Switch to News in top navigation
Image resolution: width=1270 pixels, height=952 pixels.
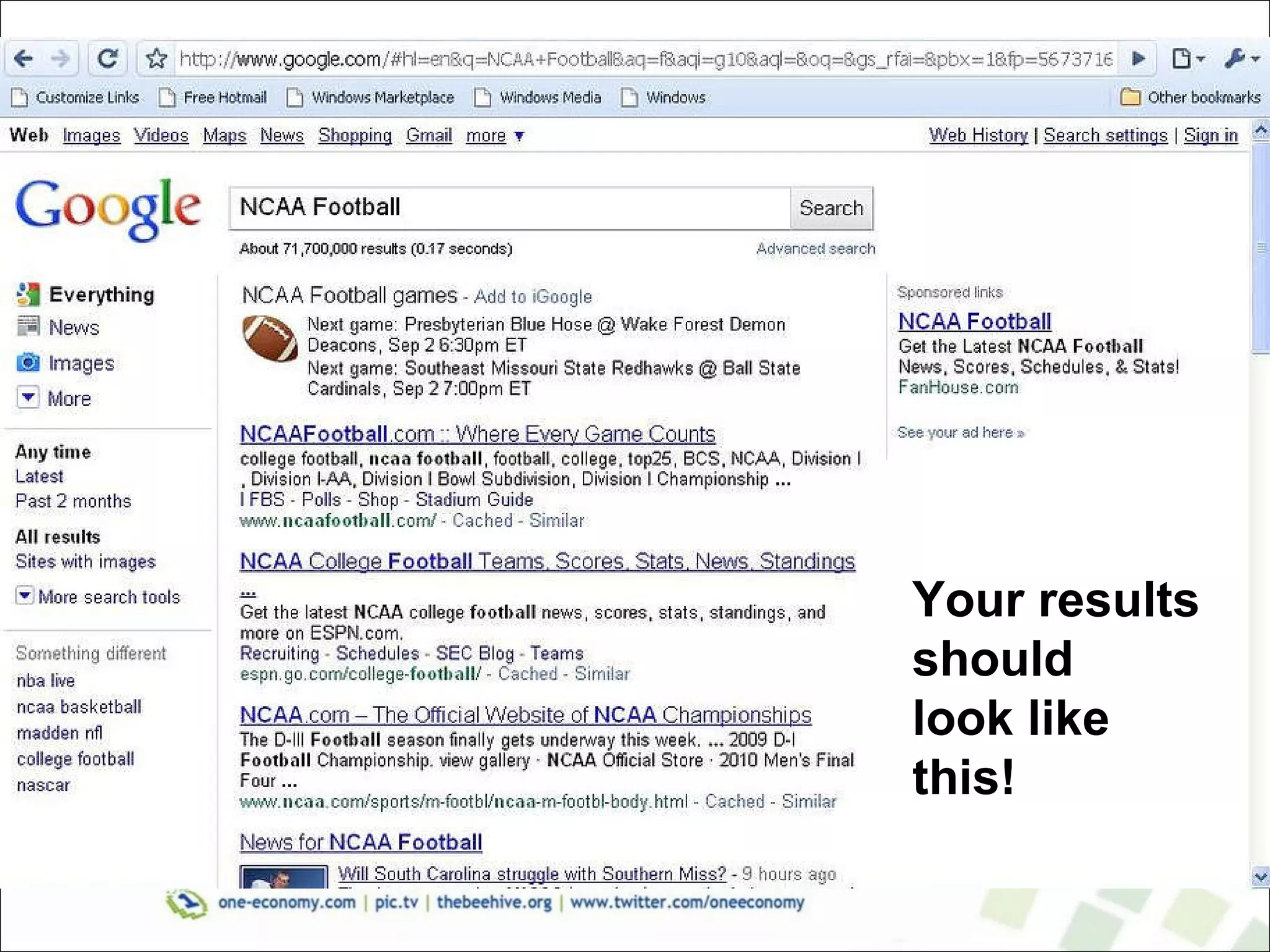pos(282,135)
